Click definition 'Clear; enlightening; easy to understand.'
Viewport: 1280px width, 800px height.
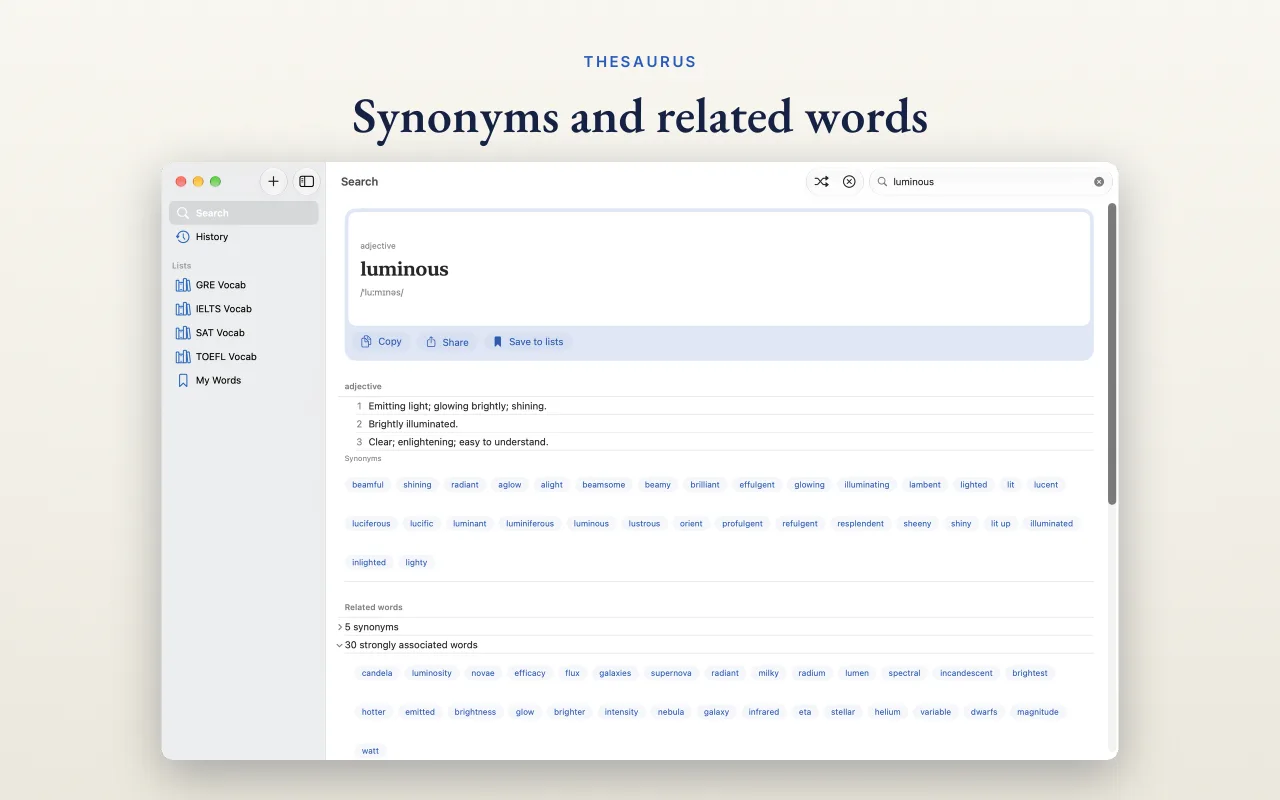458,442
